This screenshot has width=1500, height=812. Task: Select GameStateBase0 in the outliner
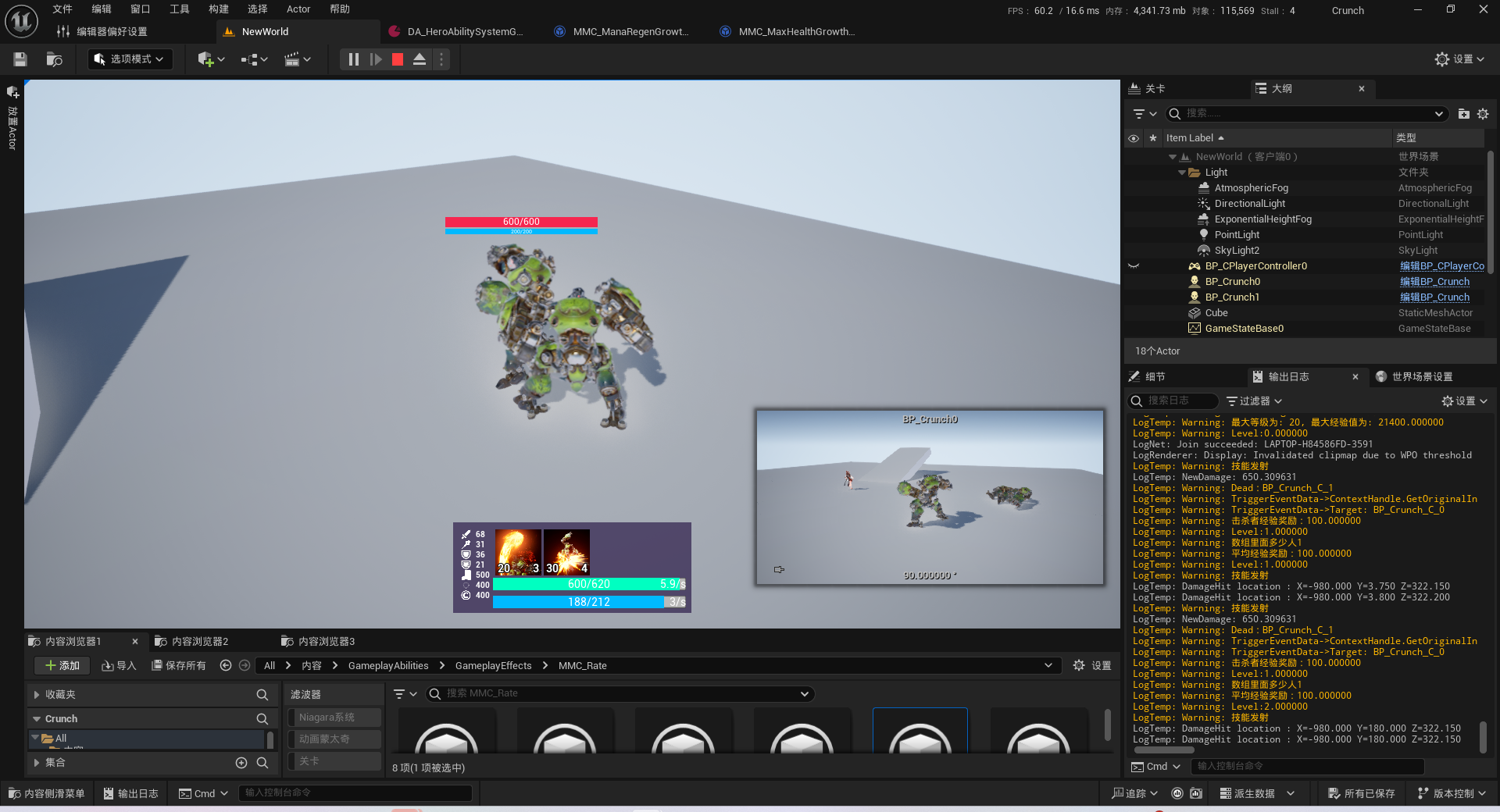point(1244,329)
